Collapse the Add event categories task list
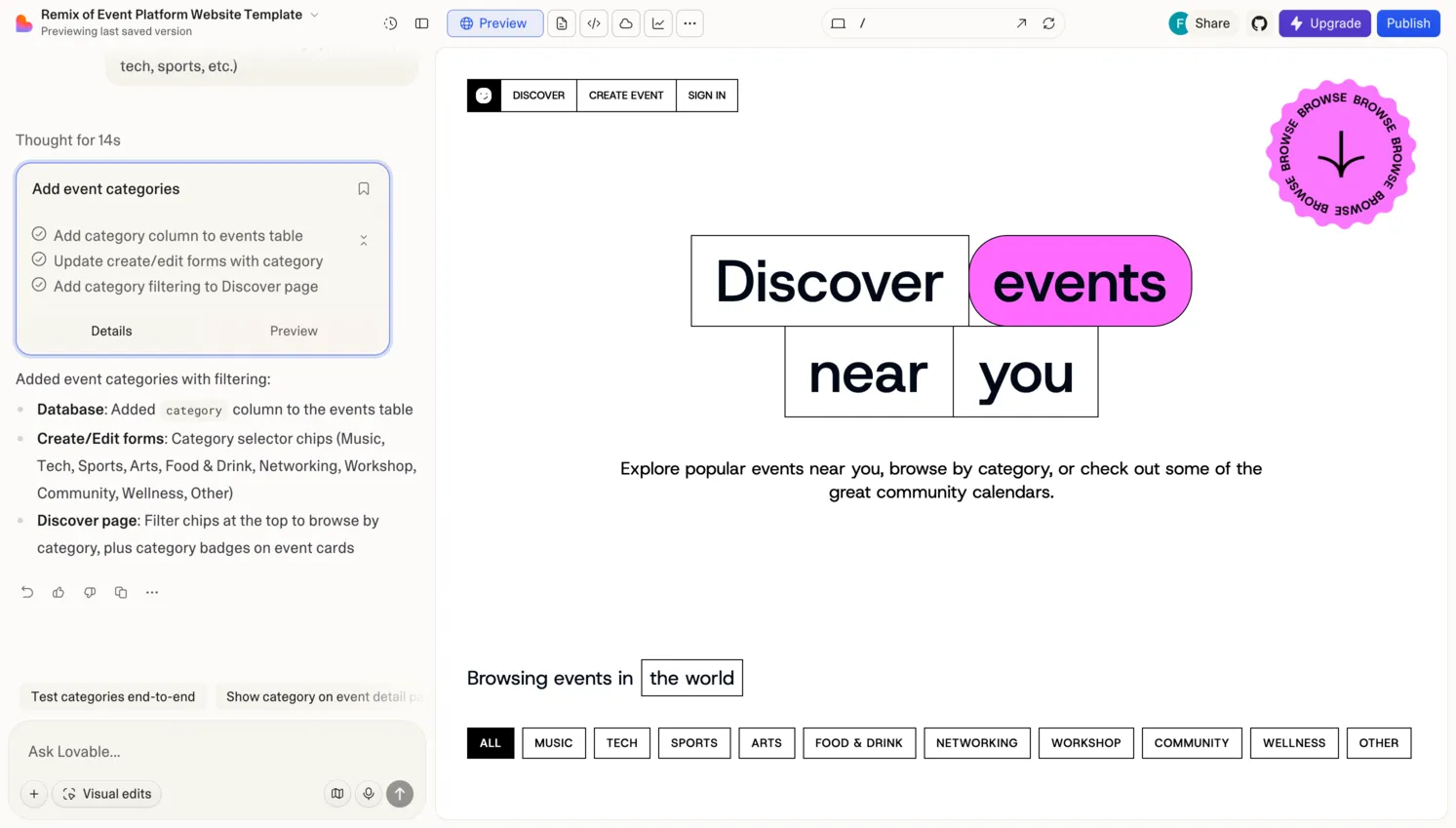Viewport: 1456px width, 828px height. coord(363,239)
